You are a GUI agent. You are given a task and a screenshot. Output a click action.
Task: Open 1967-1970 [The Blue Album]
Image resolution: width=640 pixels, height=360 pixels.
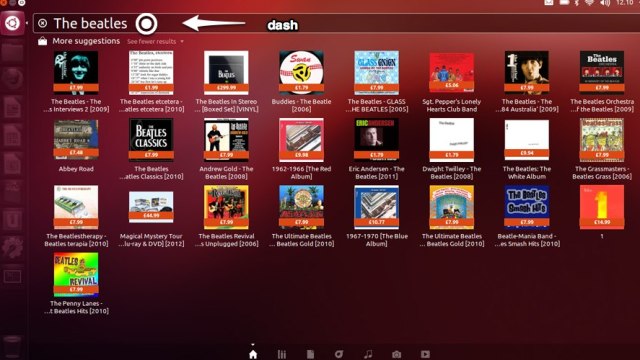(376, 216)
